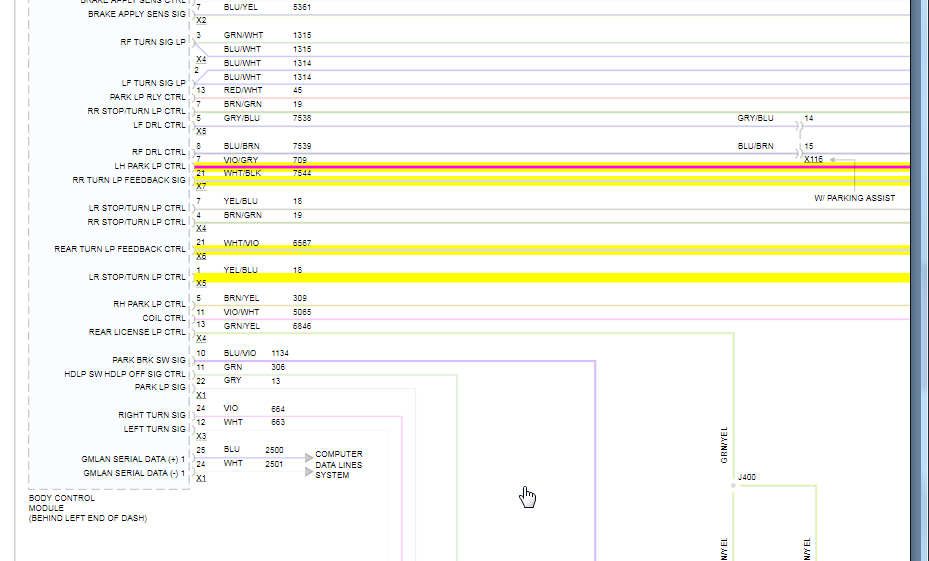
Task: Click the BLU/BRN pin 15 connector symbol
Action: pyautogui.click(x=799, y=153)
